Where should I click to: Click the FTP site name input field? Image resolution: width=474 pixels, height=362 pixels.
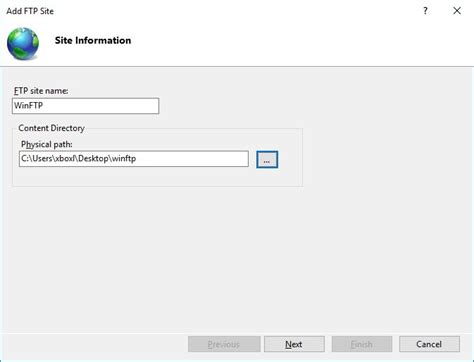(85, 106)
